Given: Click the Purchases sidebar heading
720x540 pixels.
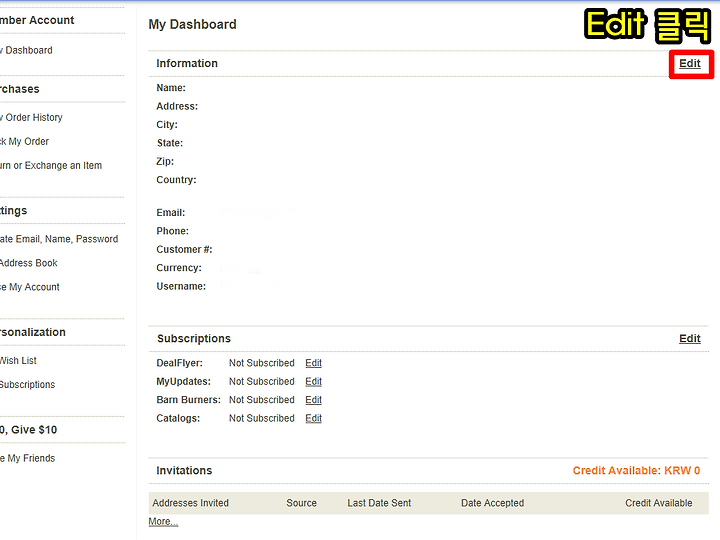Looking at the screenshot, I should click(20, 89).
